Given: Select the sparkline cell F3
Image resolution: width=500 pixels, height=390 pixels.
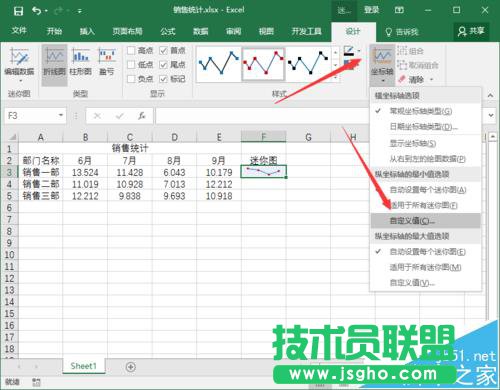Looking at the screenshot, I should 263,172.
